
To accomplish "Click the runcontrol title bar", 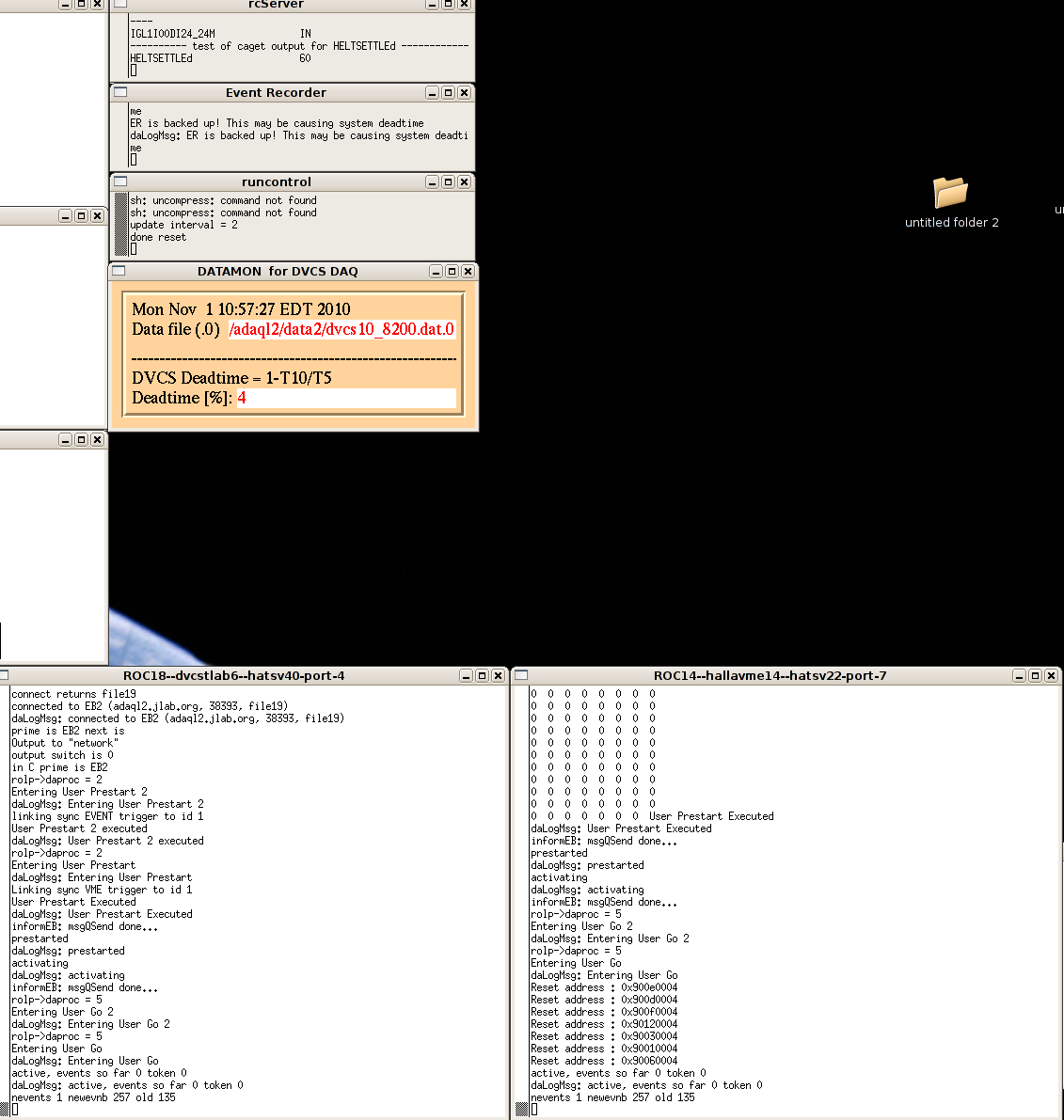I will click(276, 182).
